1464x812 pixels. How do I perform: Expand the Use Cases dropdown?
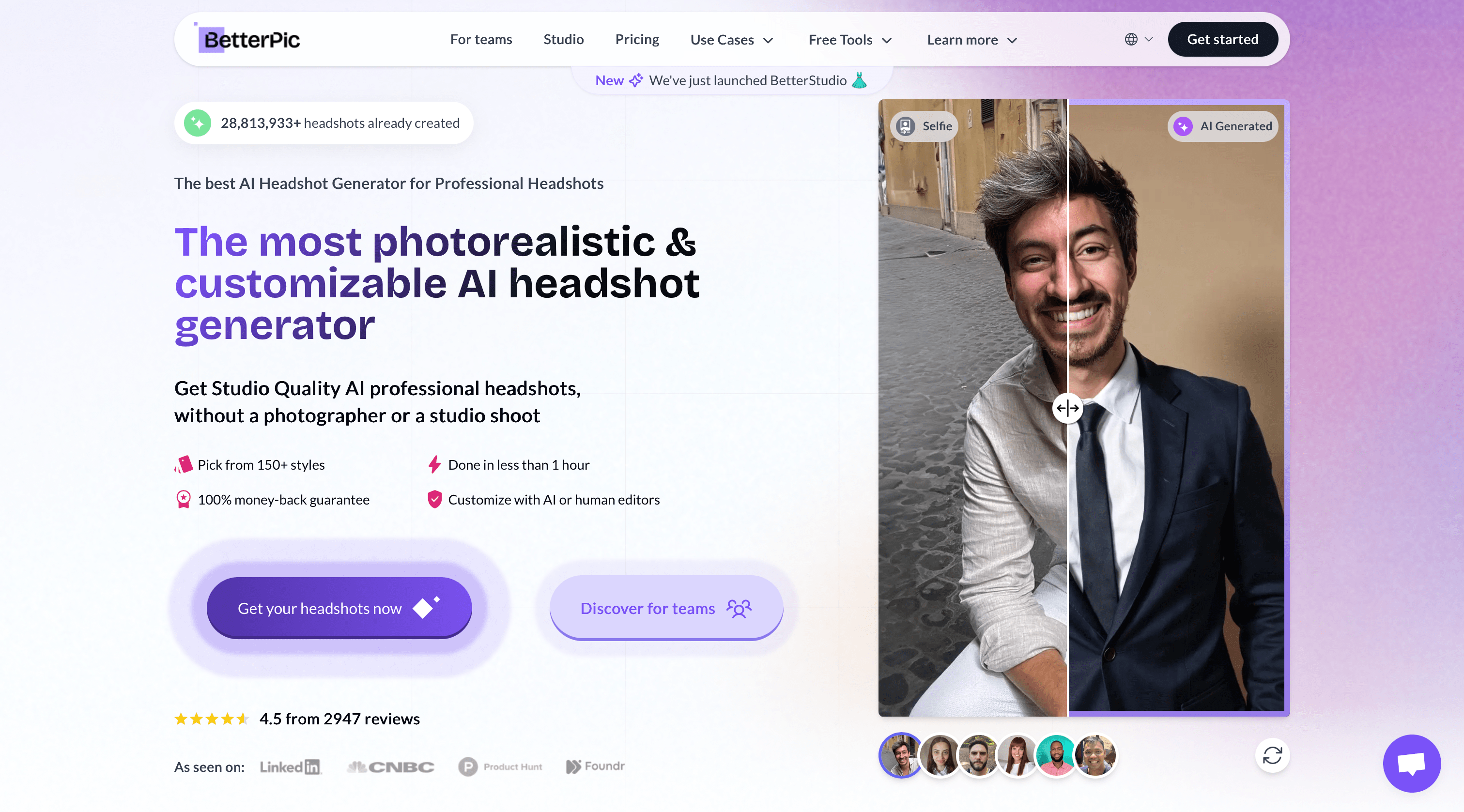coord(731,40)
